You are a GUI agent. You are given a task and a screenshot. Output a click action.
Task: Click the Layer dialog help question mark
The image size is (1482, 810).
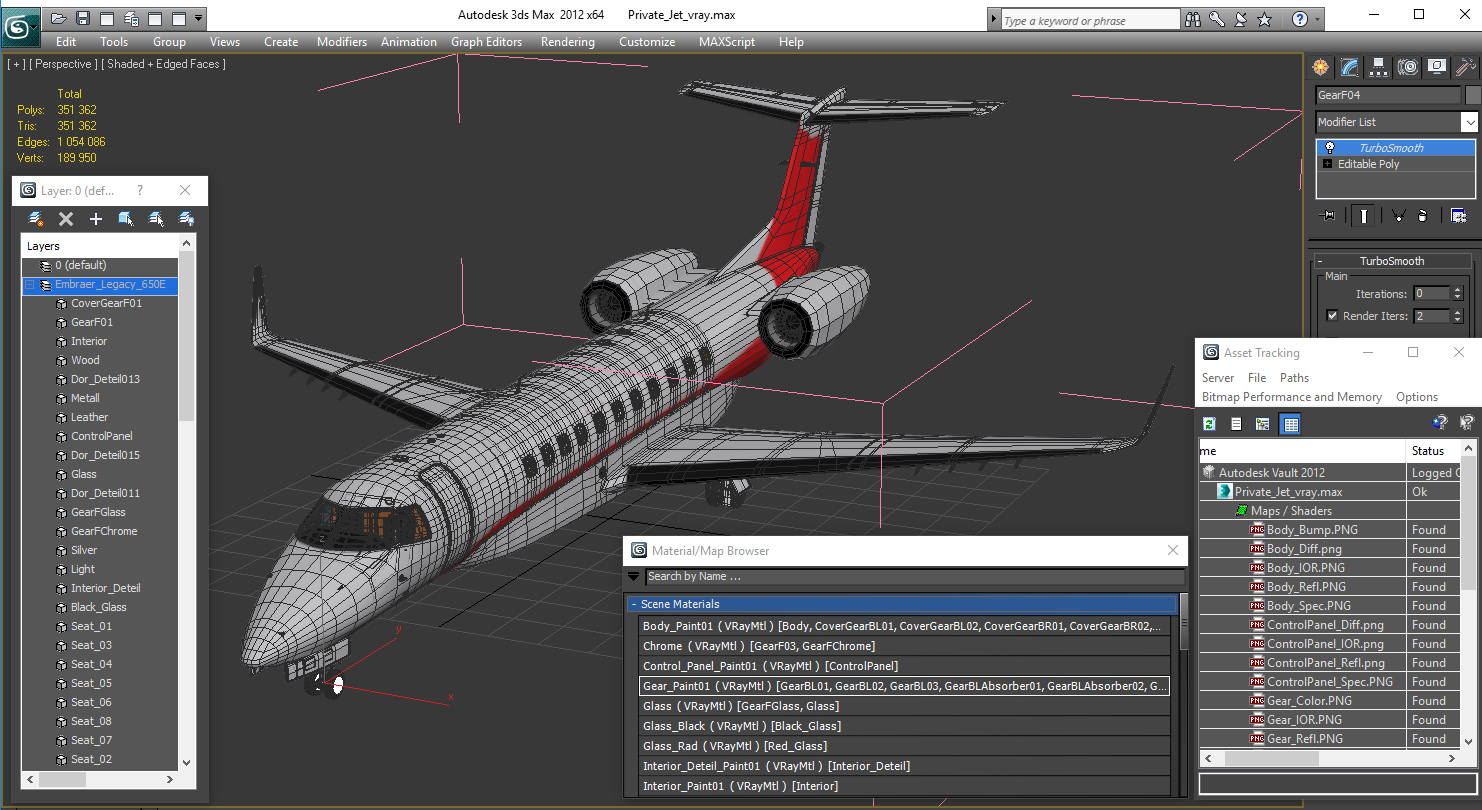click(139, 190)
